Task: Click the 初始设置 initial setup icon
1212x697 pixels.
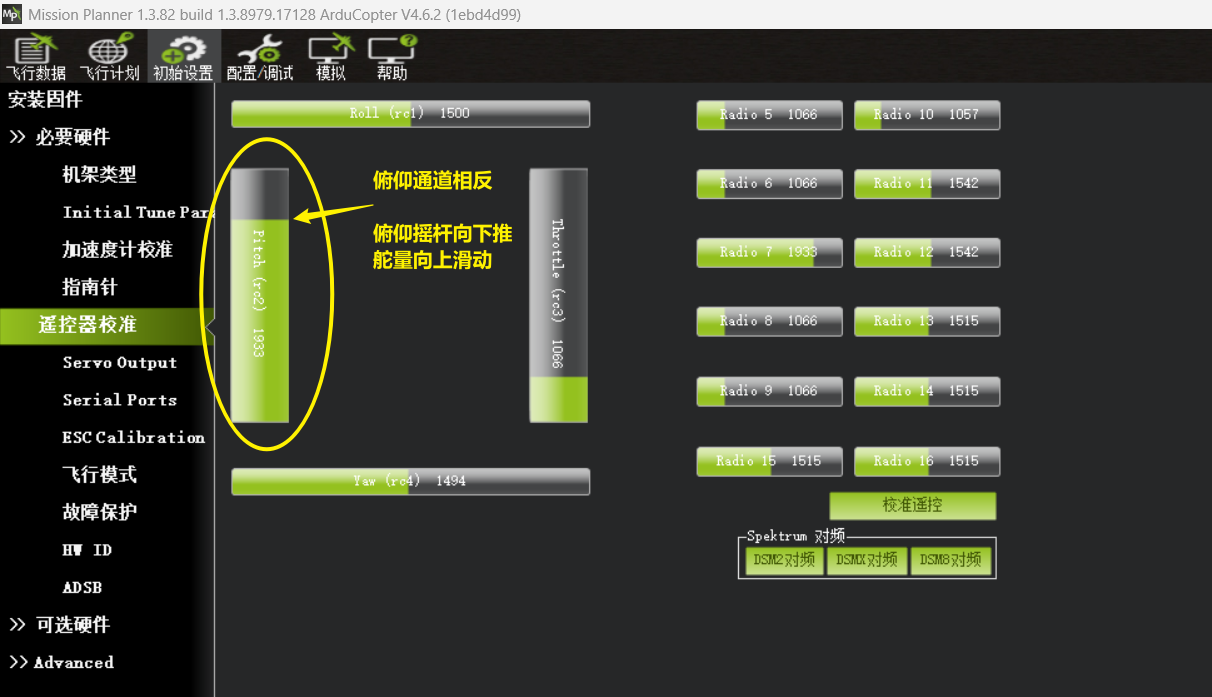Action: click(183, 58)
